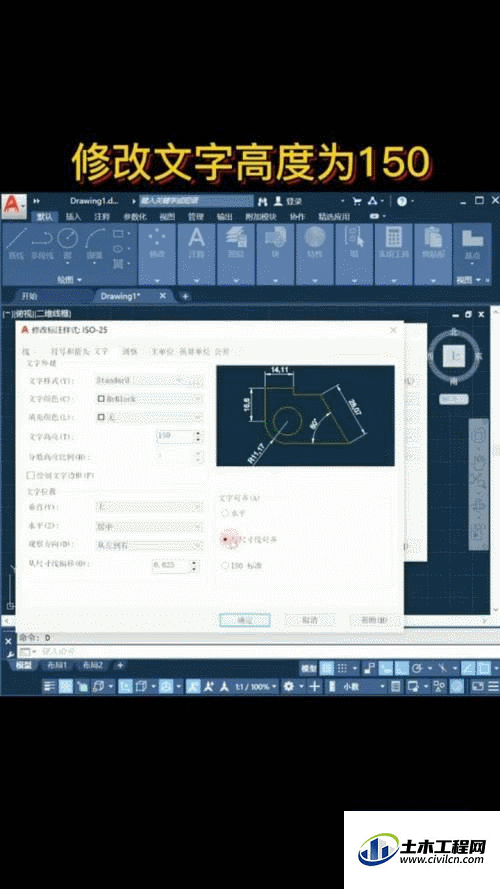Switch to the Fit (调整) dialog tab
The image size is (500, 889).
(130, 352)
